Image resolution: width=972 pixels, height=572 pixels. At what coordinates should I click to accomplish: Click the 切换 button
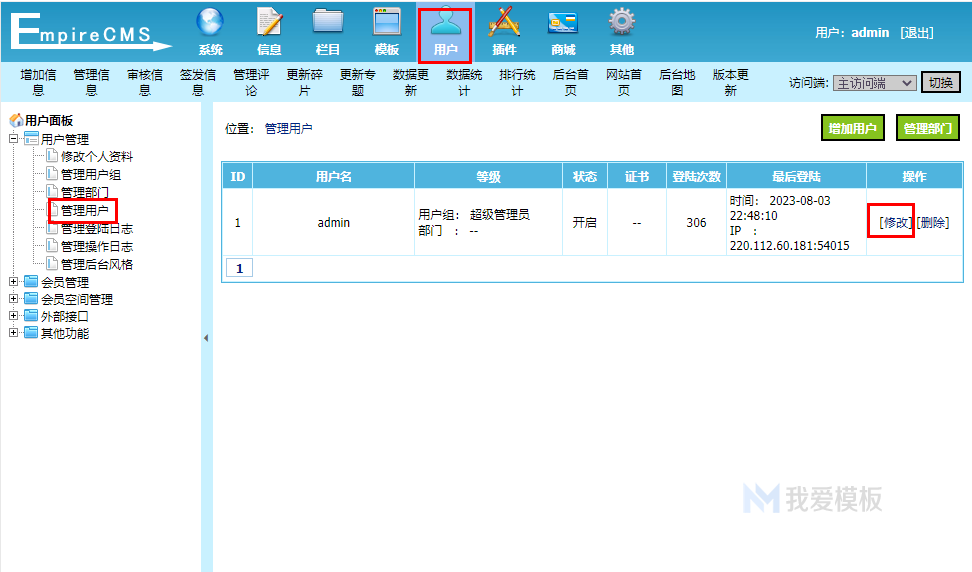point(940,82)
